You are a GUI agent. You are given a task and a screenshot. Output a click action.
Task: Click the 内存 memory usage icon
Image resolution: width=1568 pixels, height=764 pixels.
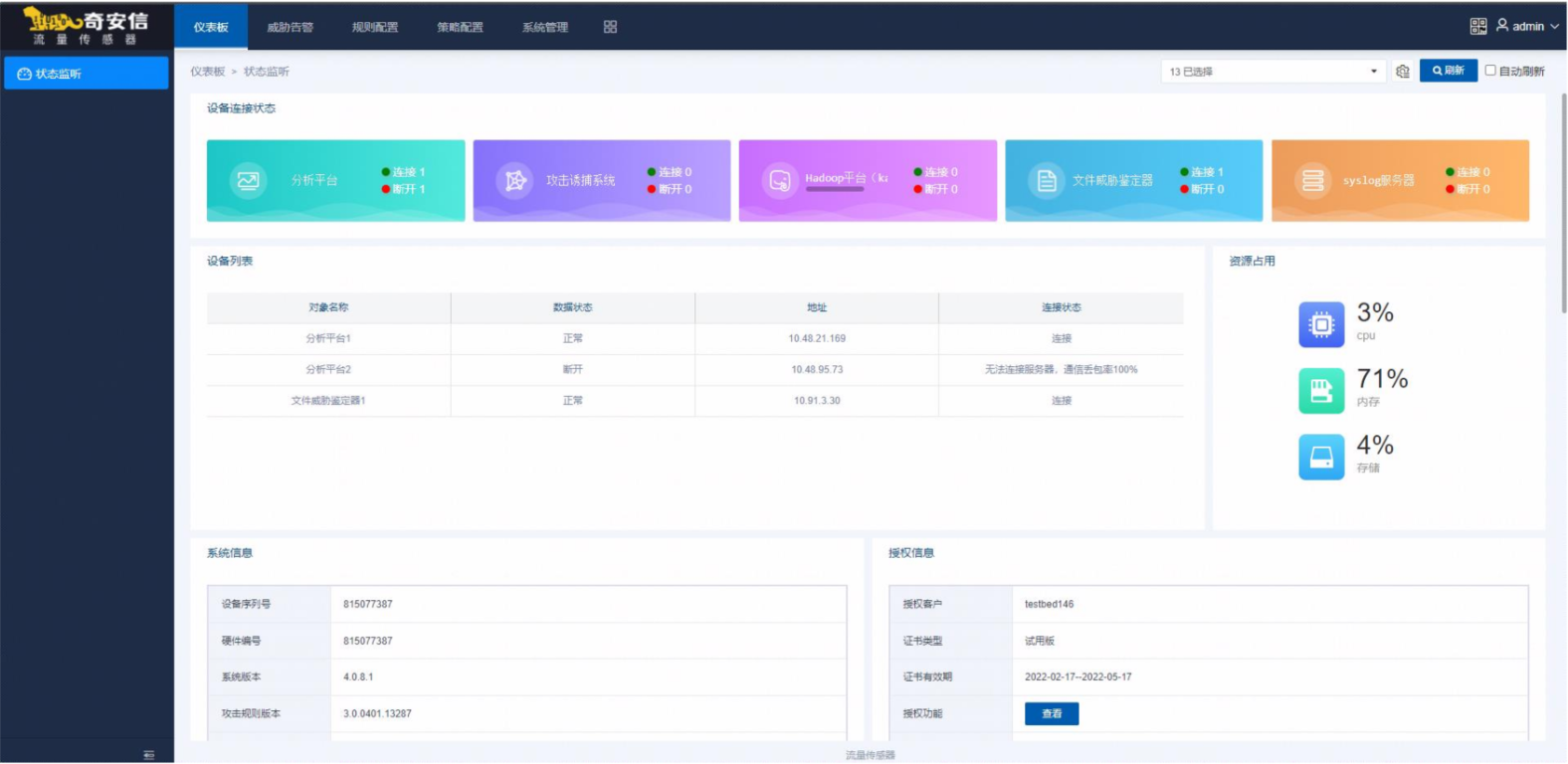click(x=1321, y=390)
